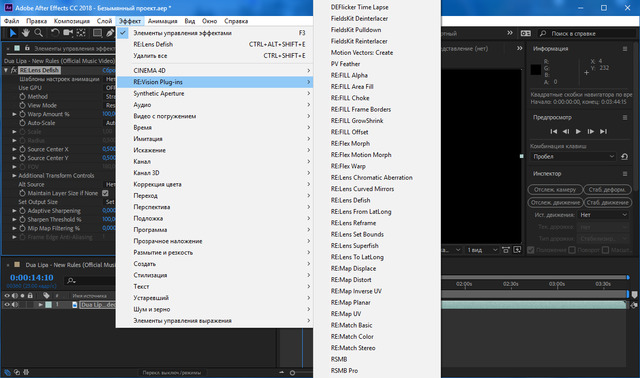Image resolution: width=640 pixels, height=378 pixels.
Task: Open the Окно menu
Action: pos(209,21)
